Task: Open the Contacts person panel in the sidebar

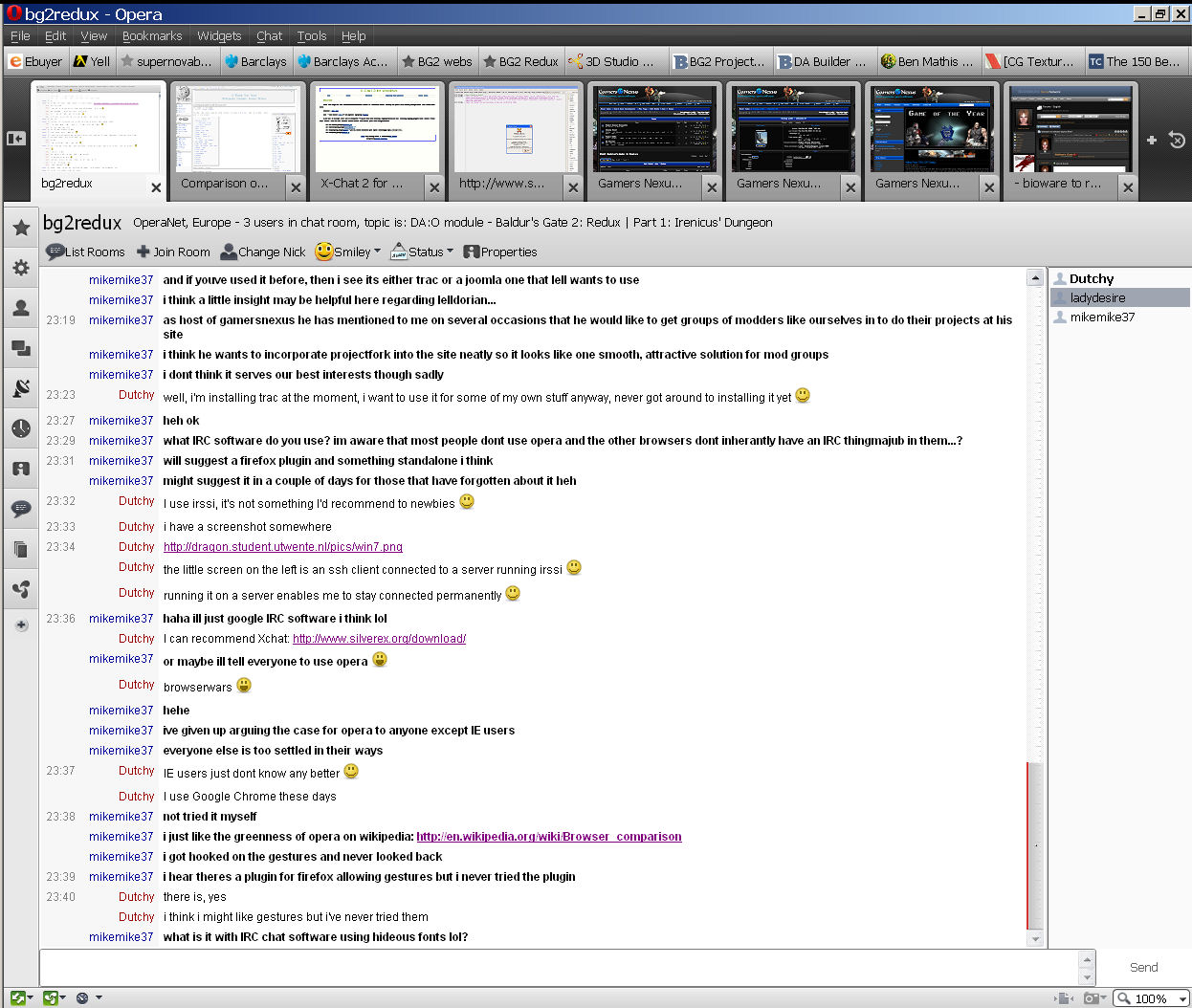Action: [x=21, y=308]
